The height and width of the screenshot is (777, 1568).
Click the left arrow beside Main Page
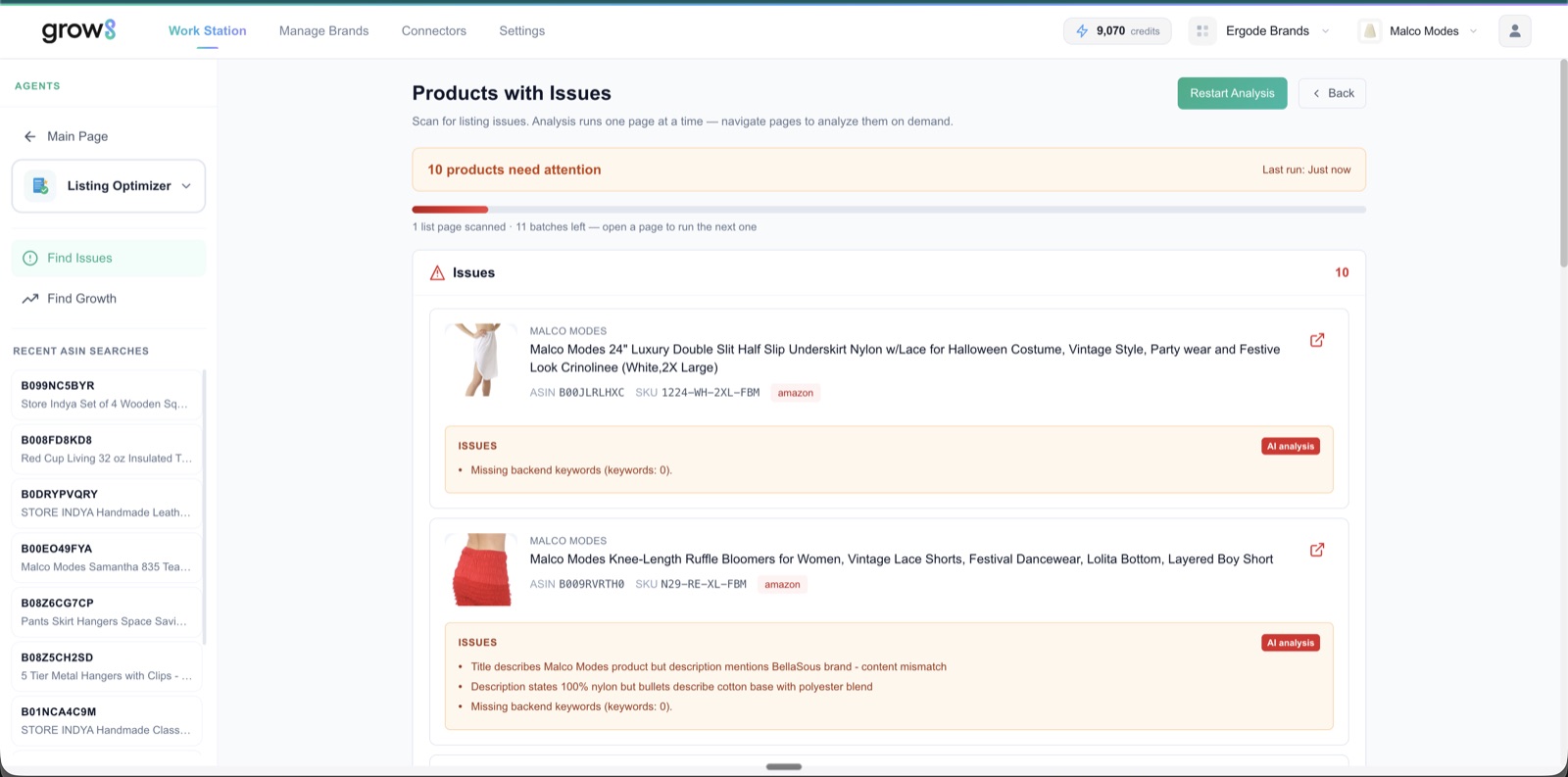[29, 136]
